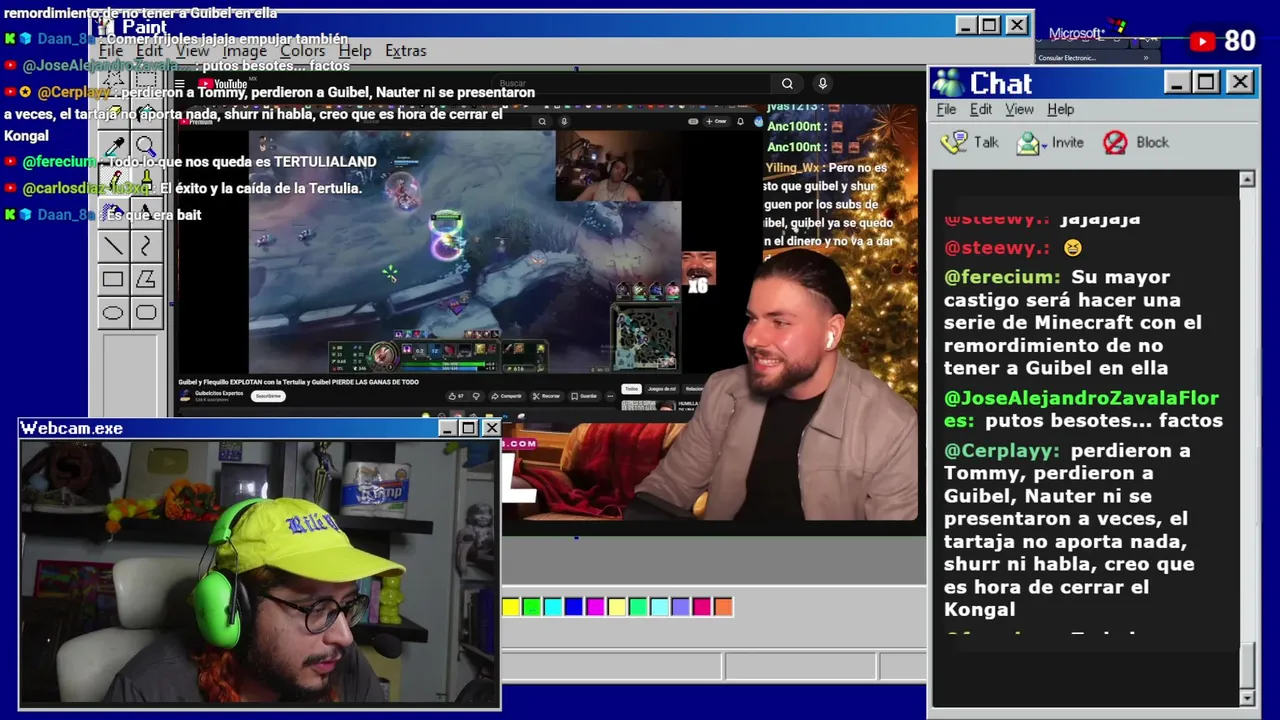Open Paint's Edit menu

point(149,51)
